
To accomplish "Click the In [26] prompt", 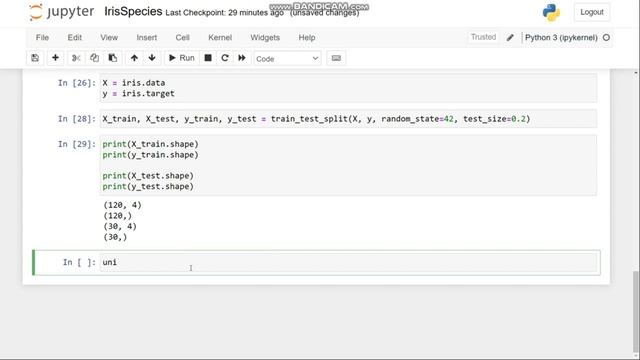I will click(77, 83).
